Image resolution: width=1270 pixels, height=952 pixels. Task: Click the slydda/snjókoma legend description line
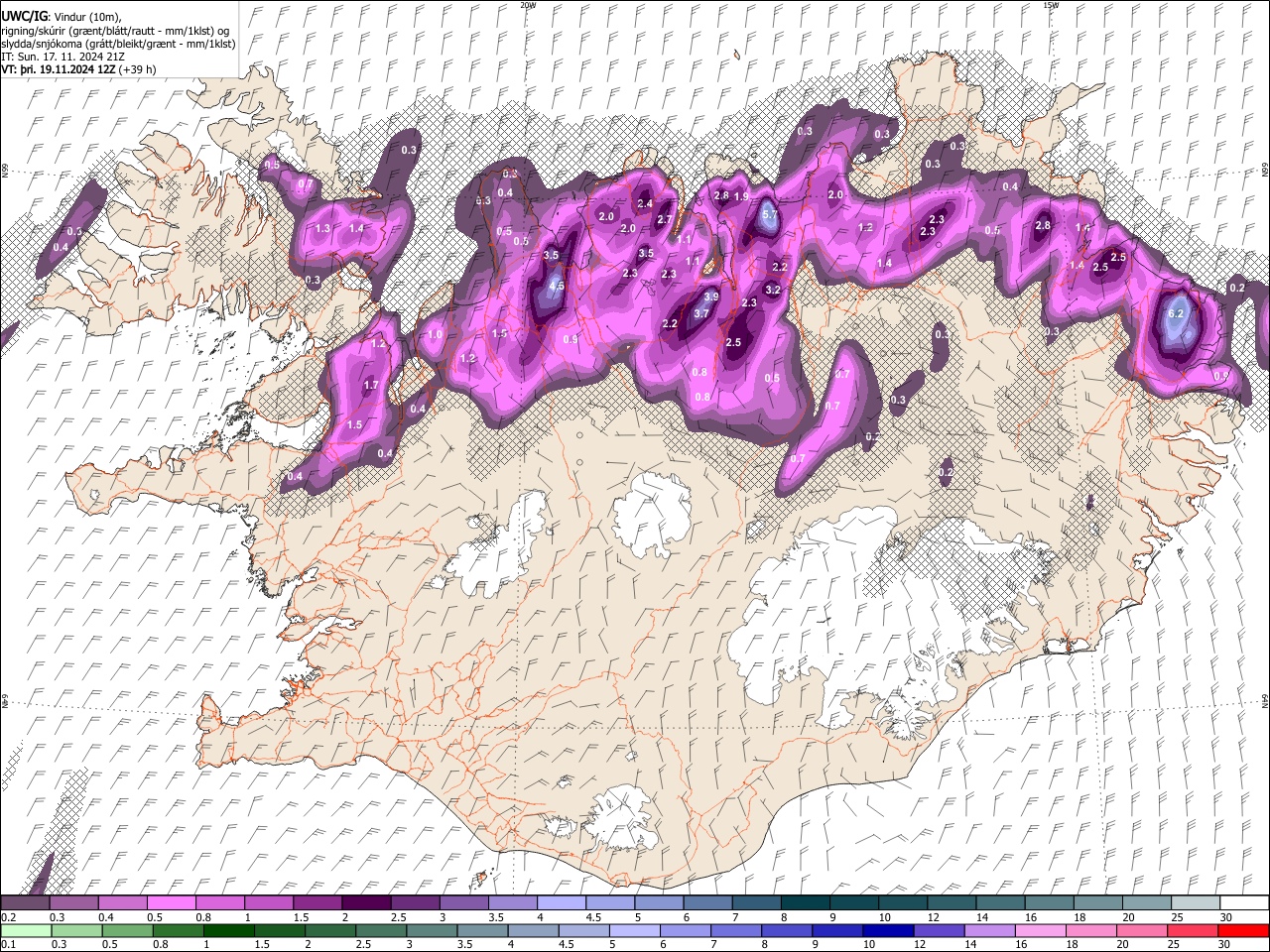118,45
